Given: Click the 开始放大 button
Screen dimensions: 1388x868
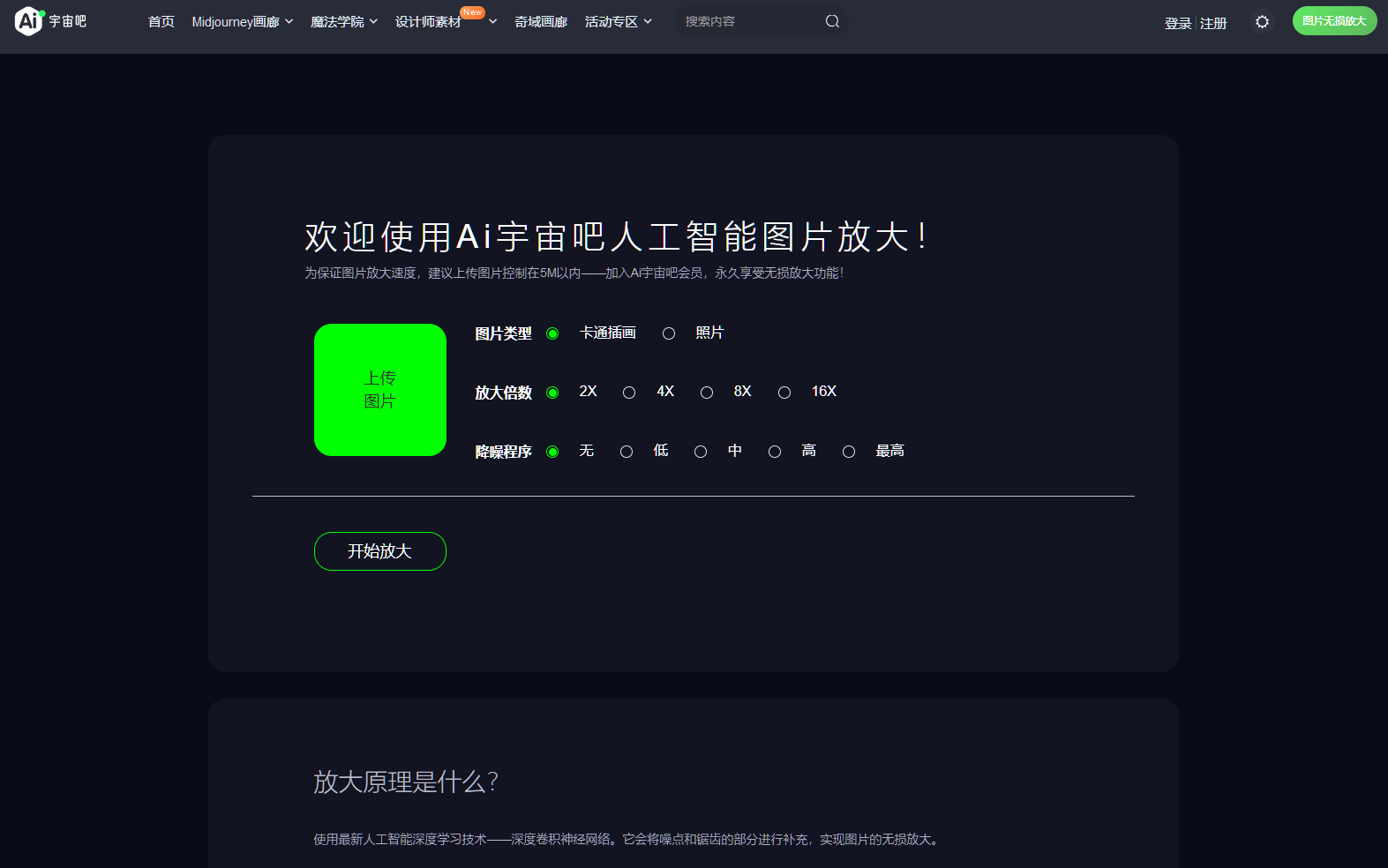Looking at the screenshot, I should pyautogui.click(x=380, y=551).
